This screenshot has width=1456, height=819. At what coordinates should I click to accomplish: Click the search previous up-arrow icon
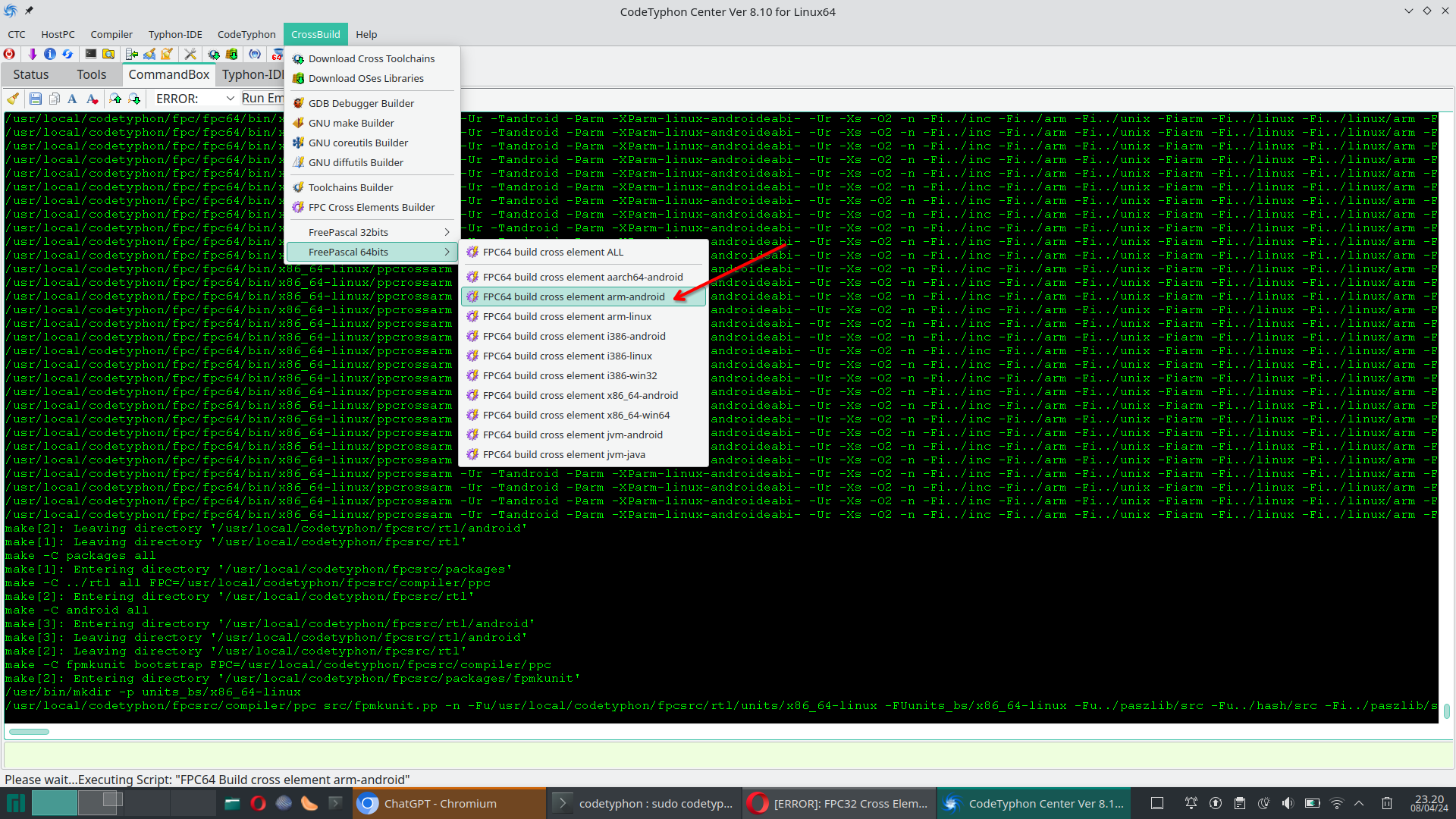(x=115, y=99)
